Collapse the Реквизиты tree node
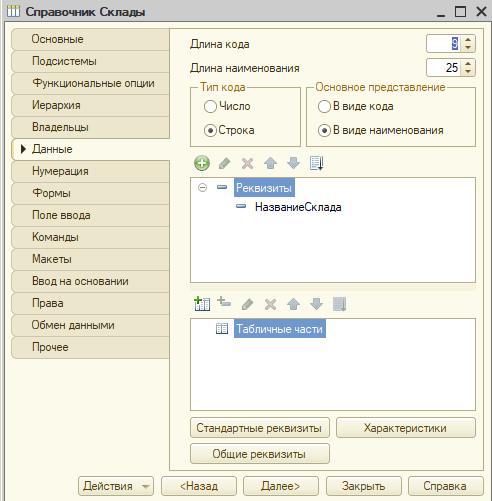The image size is (492, 501). click(202, 188)
